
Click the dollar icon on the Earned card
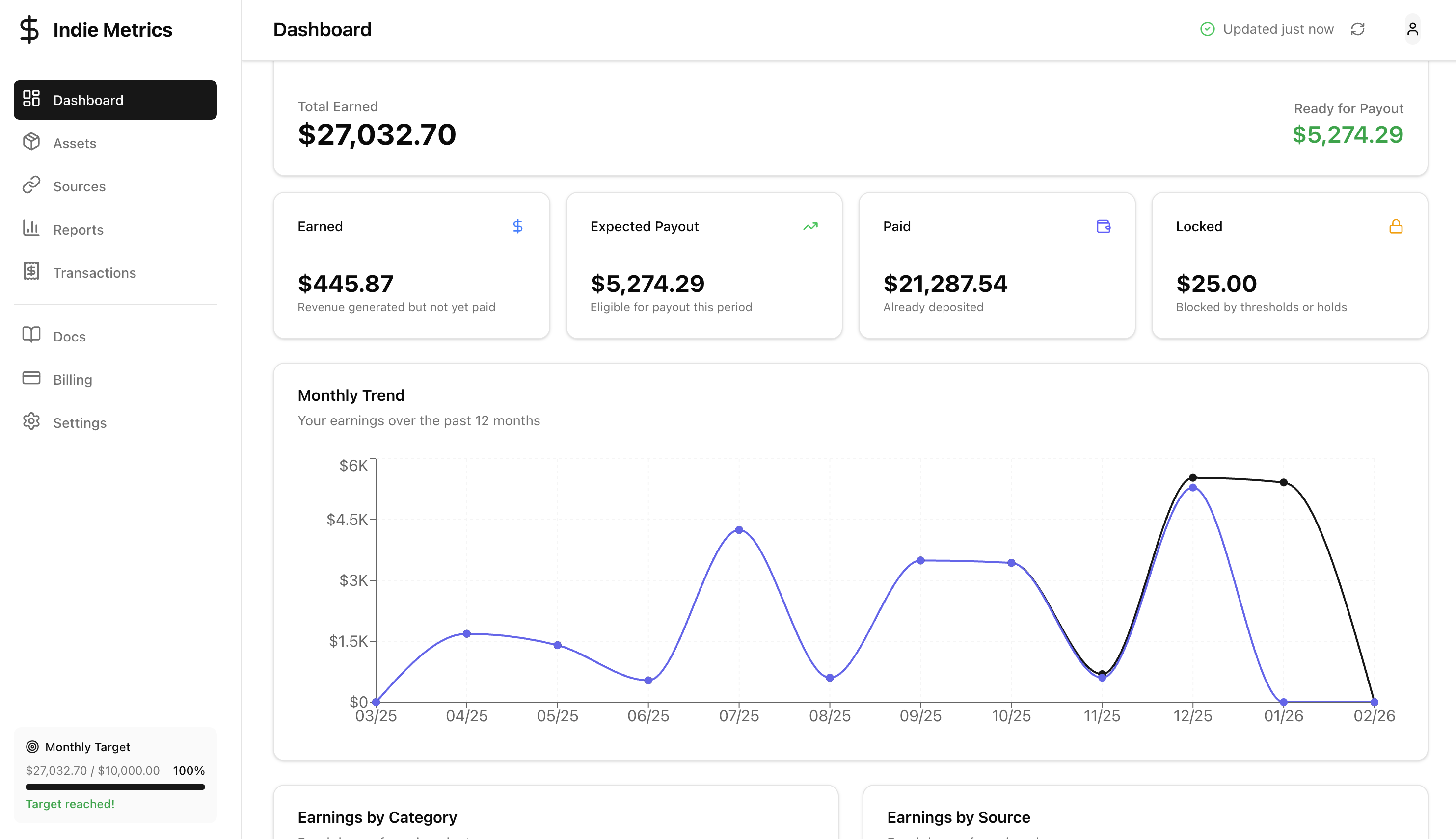pyautogui.click(x=517, y=226)
